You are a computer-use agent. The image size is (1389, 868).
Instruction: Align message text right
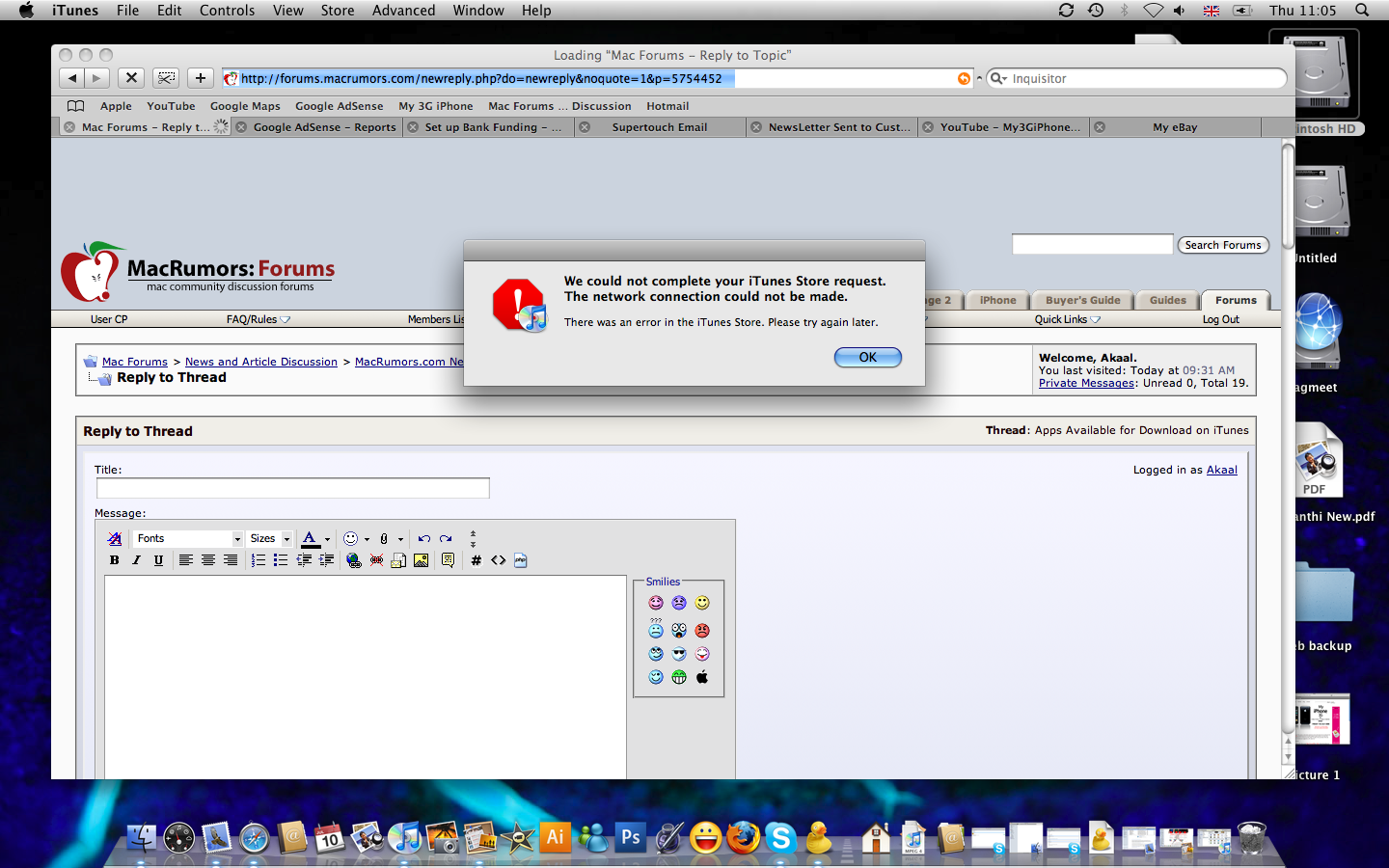click(x=231, y=560)
